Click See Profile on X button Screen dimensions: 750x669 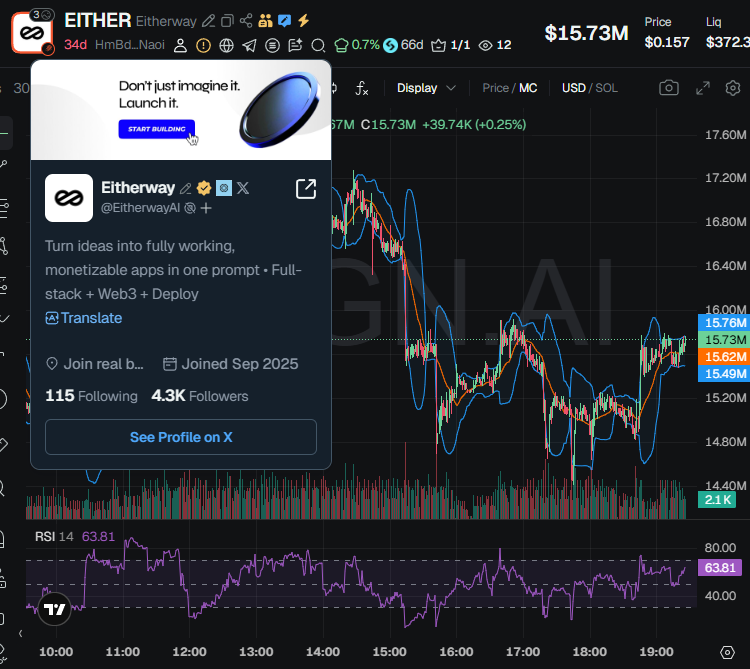tap(181, 437)
